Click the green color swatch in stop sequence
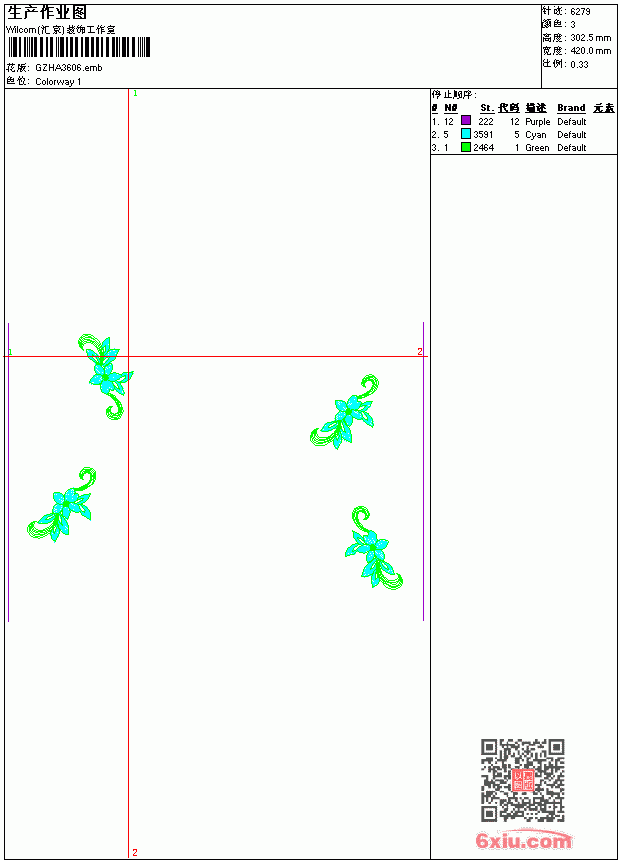 point(466,147)
